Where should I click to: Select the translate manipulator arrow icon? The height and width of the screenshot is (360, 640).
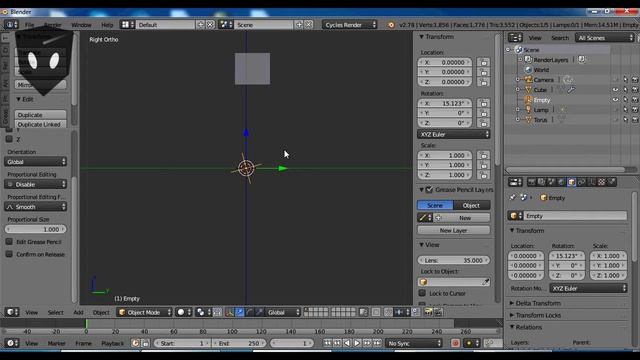(240, 313)
